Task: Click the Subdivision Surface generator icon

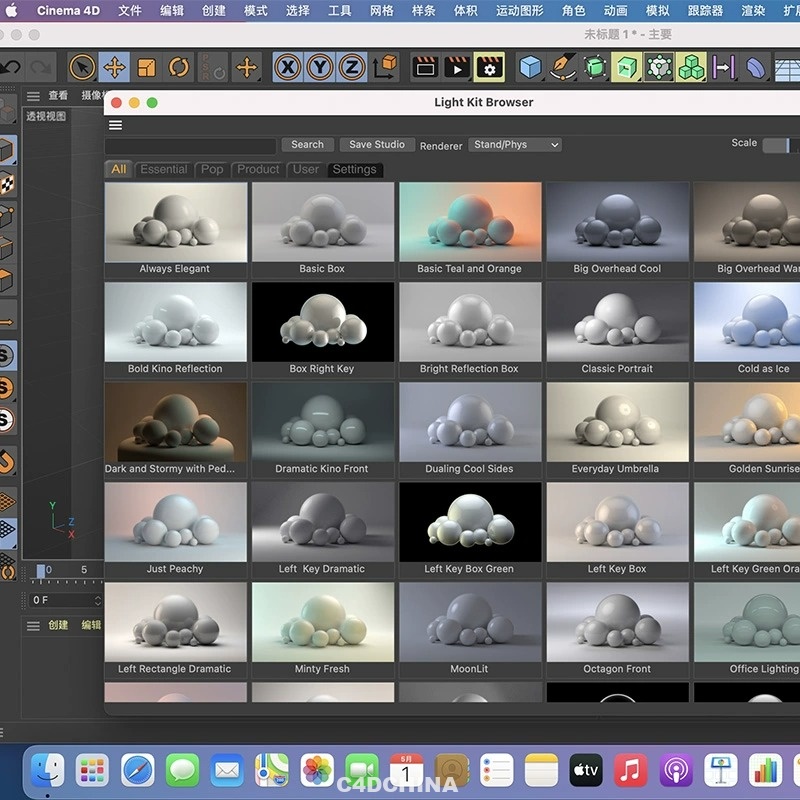Action: [595, 67]
